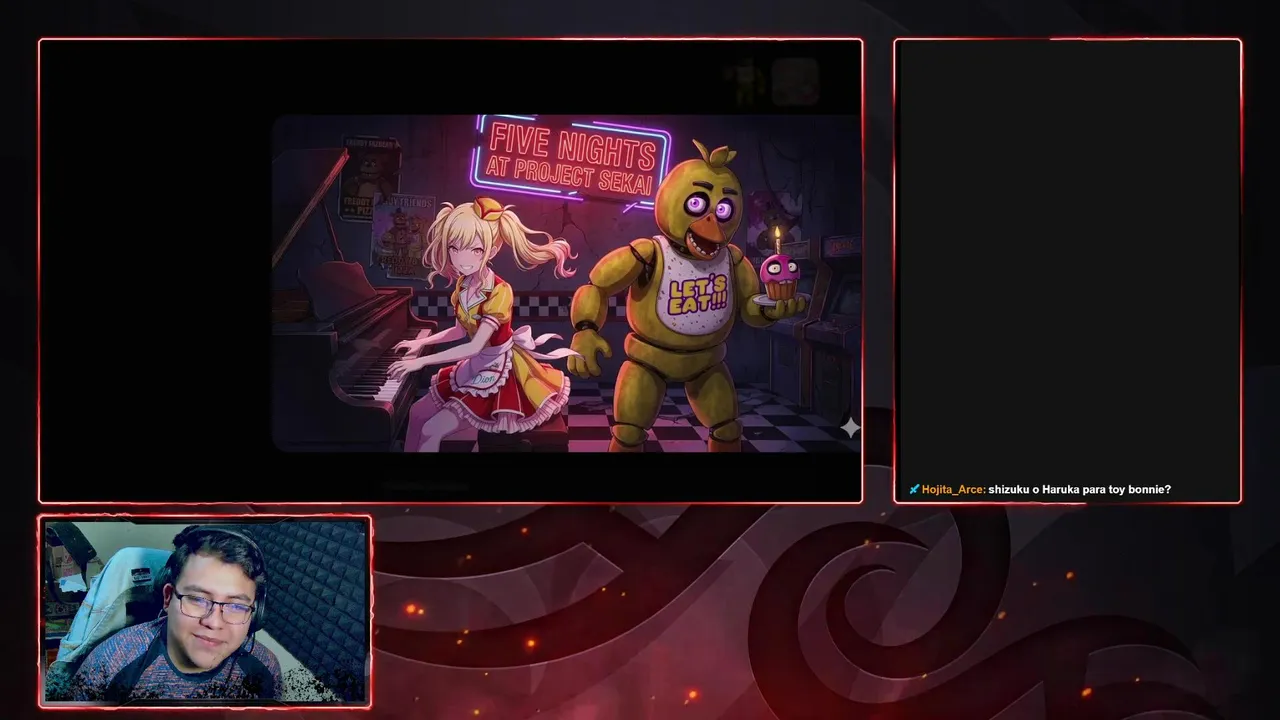This screenshot has height=720, width=1280.
Task: Click the streamer webcam feed
Action: point(205,610)
